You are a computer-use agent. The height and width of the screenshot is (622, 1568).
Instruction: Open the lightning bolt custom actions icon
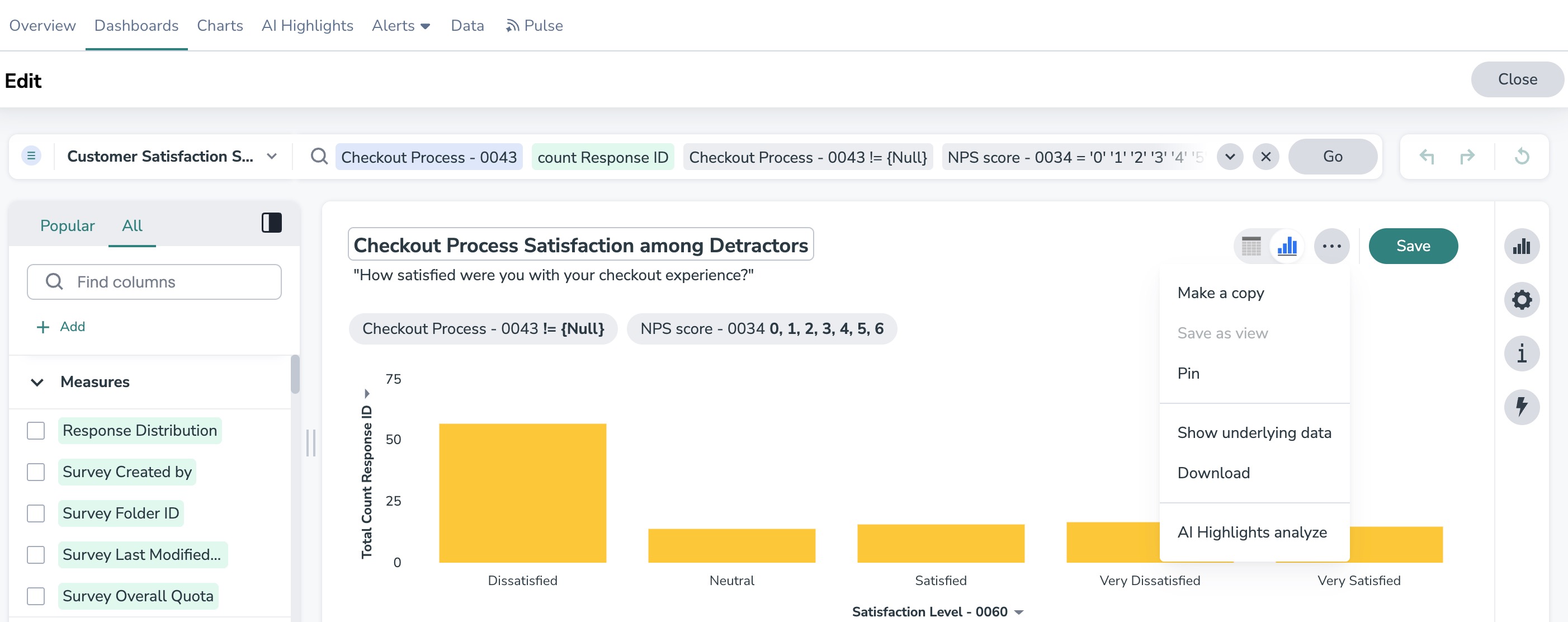coord(1521,407)
